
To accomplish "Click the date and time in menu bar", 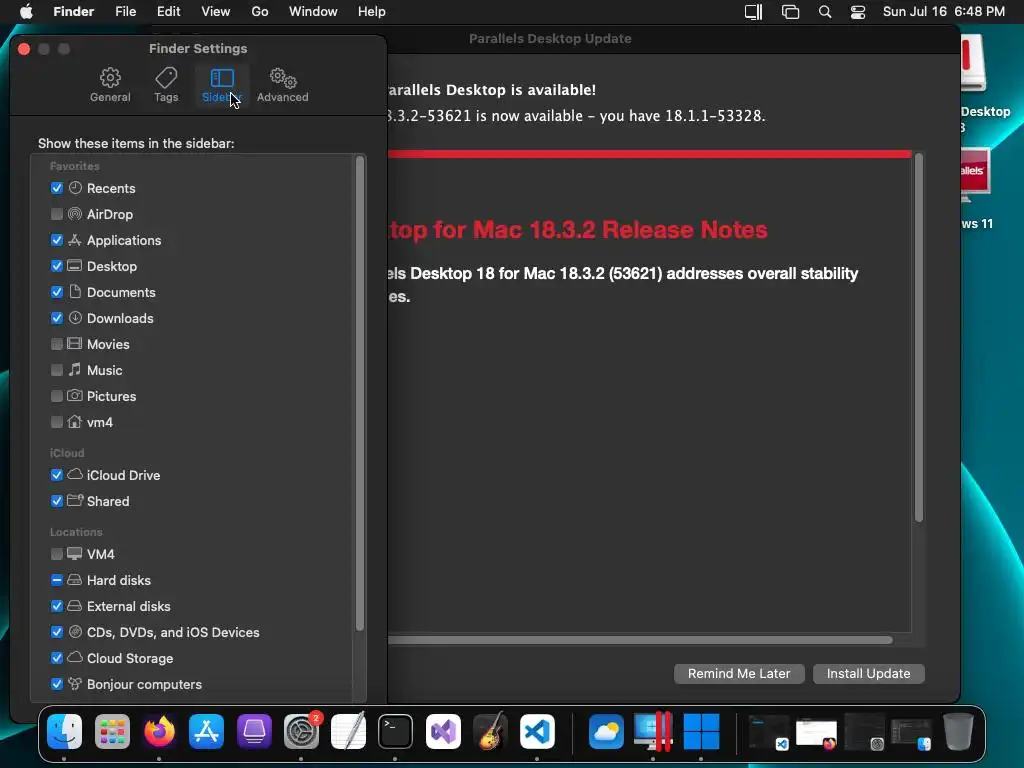I will [x=944, y=12].
